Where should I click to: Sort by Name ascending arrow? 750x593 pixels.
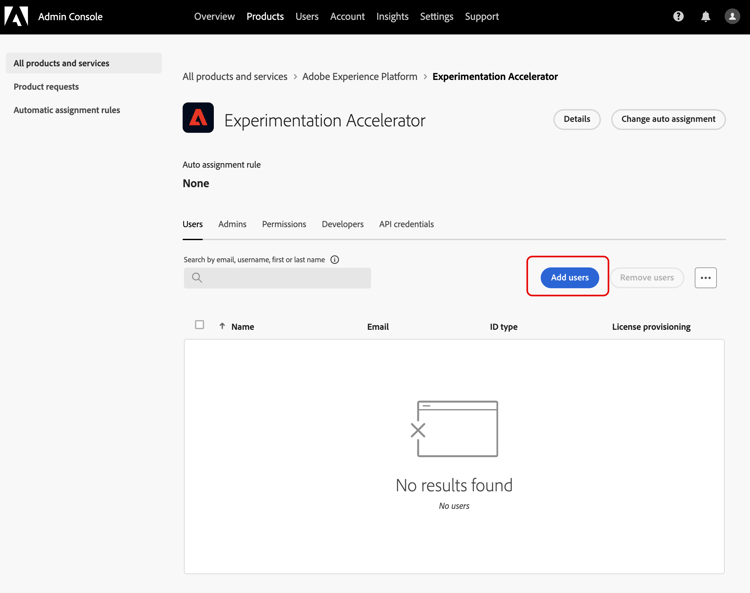click(x=222, y=326)
